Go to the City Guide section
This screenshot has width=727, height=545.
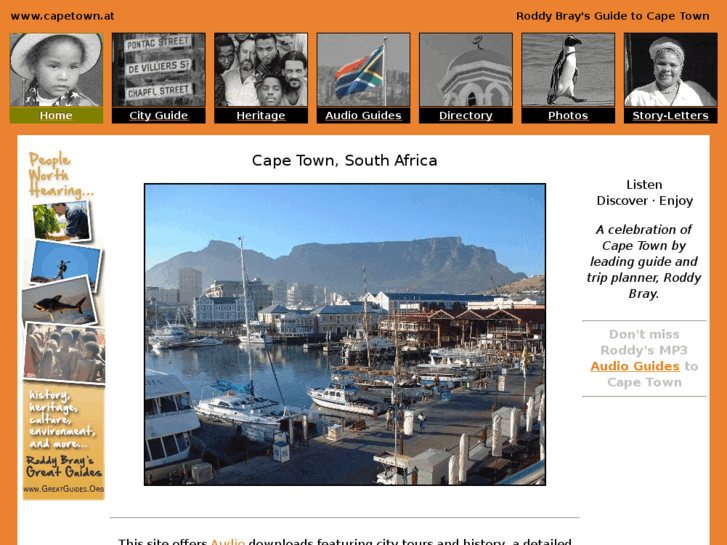click(159, 115)
